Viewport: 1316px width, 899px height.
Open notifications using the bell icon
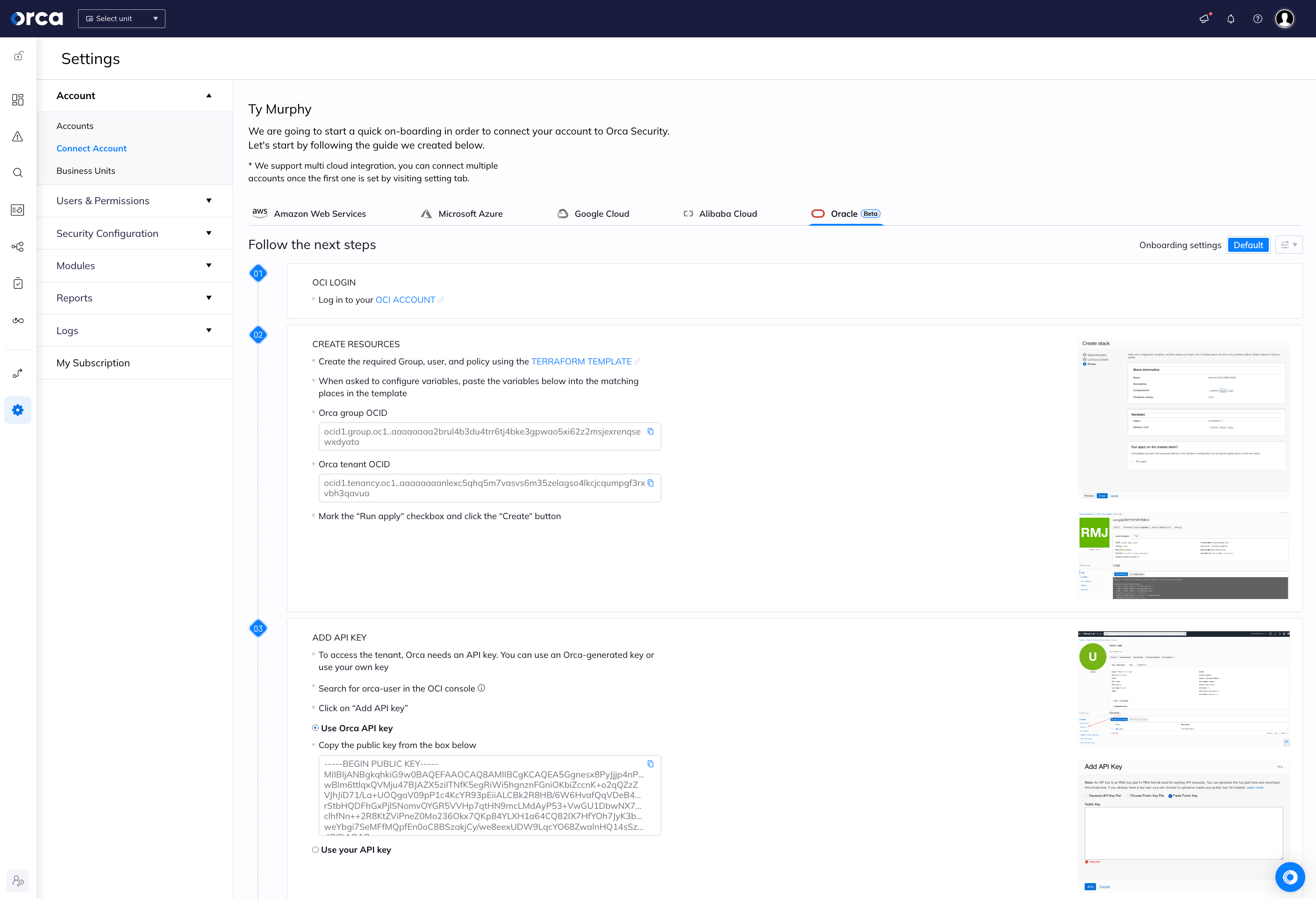point(1230,19)
